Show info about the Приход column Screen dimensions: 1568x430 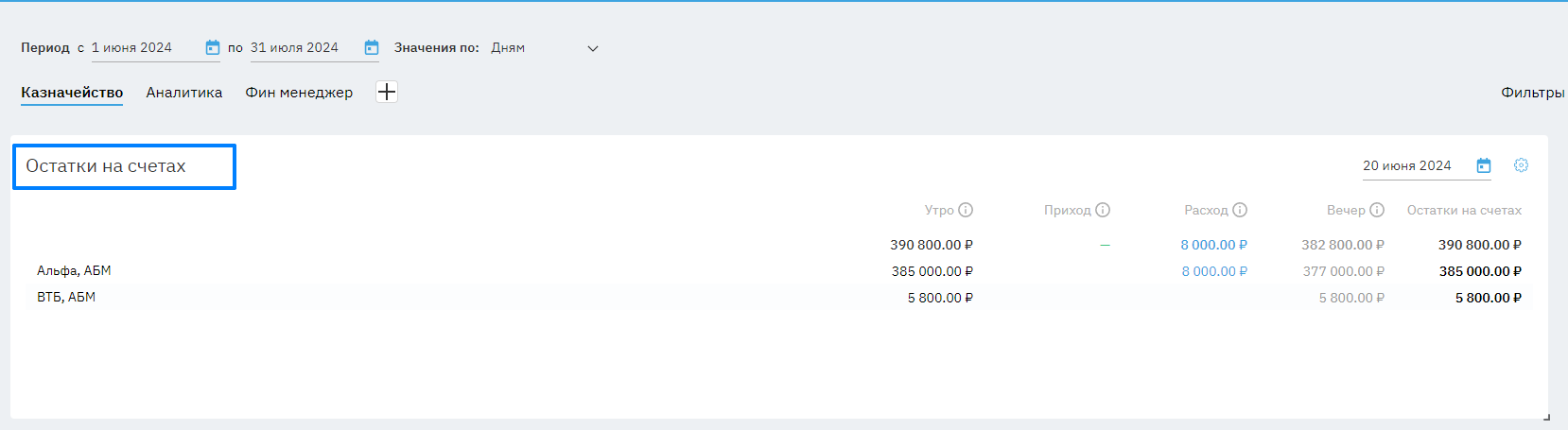[x=1103, y=210]
